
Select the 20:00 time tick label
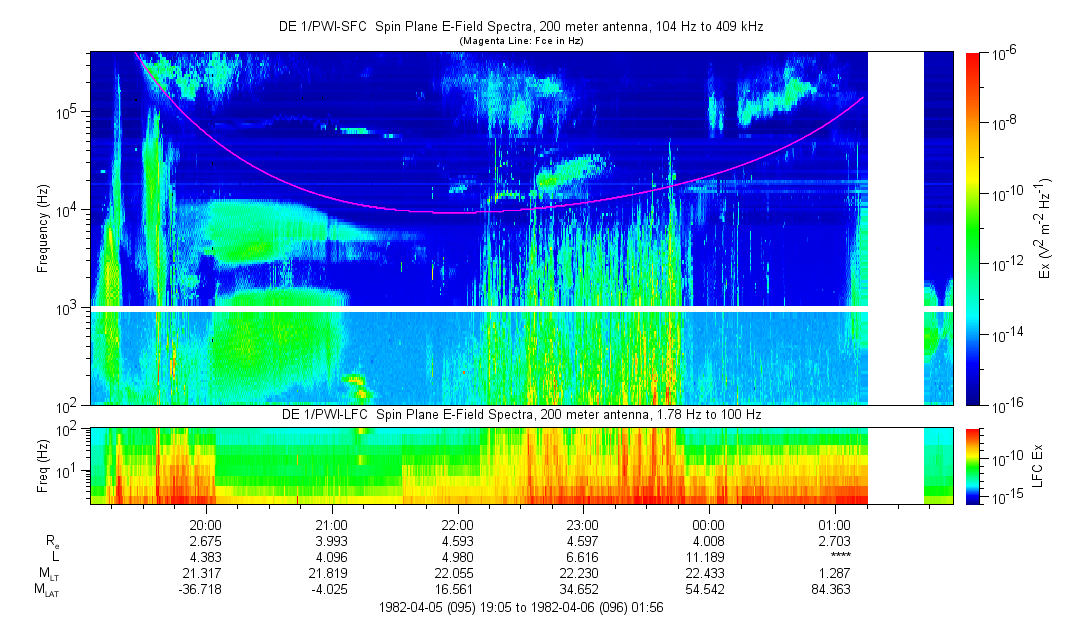[x=205, y=524]
